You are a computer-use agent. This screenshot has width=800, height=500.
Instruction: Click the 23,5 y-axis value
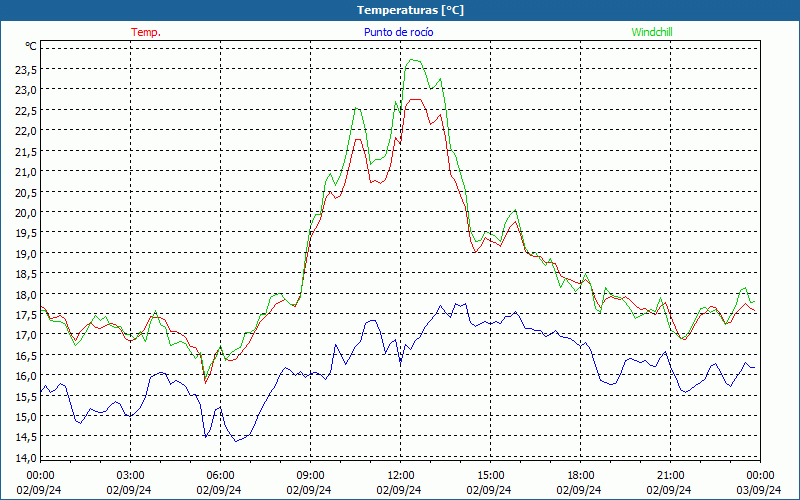pos(26,70)
